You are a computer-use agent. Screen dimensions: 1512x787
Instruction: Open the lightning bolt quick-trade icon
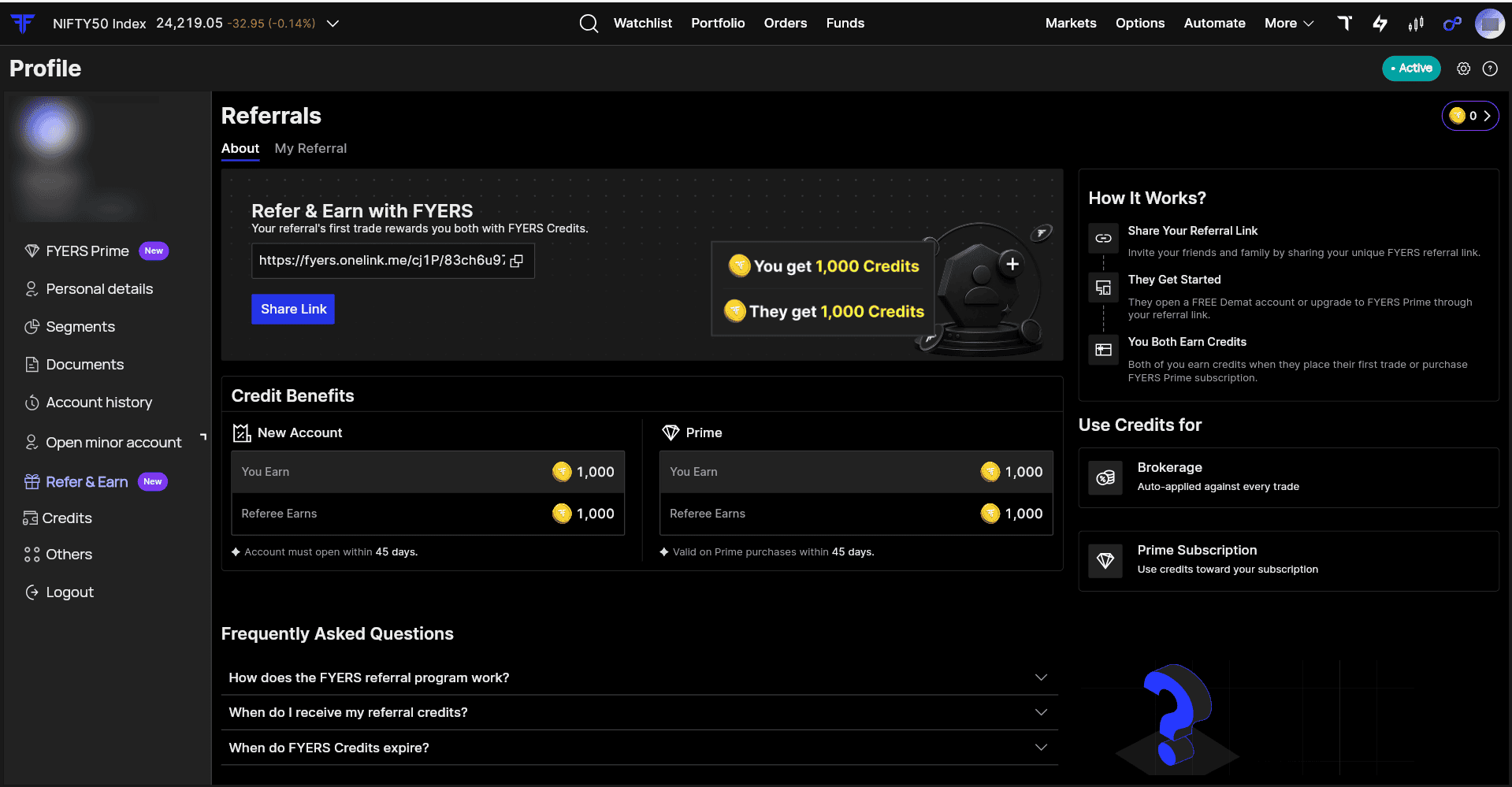(x=1380, y=24)
